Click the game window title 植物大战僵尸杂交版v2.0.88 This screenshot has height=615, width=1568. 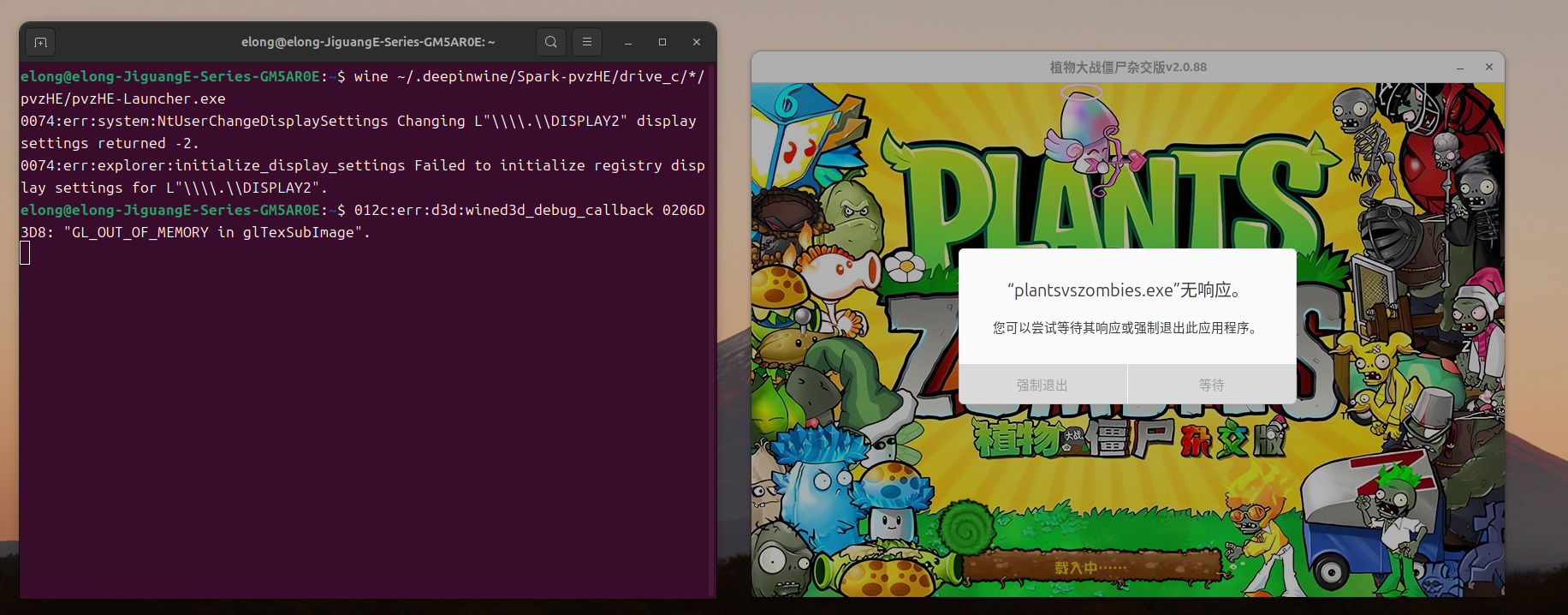(x=1128, y=67)
